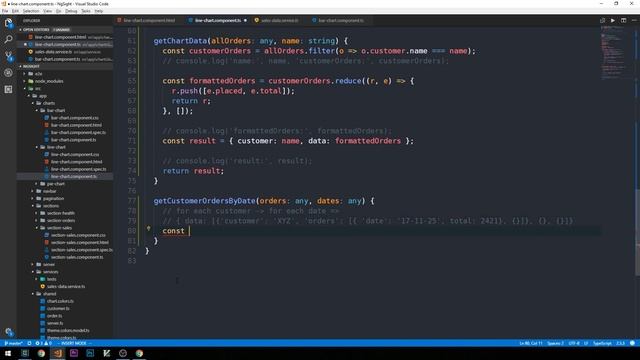This screenshot has width=640, height=360.
Task: Click the purple app icon in taskbar
Action: pyautogui.click(x=74, y=353)
